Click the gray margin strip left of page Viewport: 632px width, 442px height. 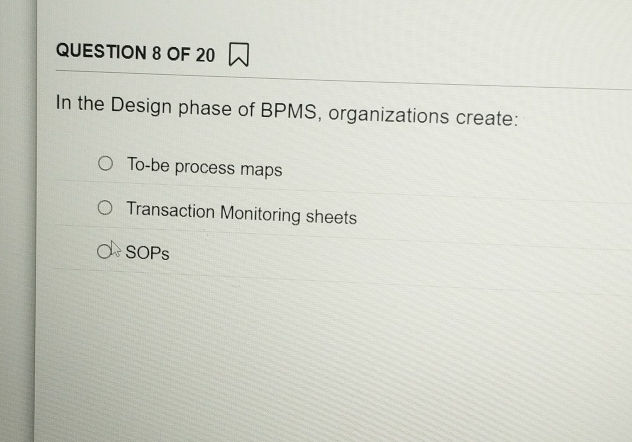pos(17,221)
